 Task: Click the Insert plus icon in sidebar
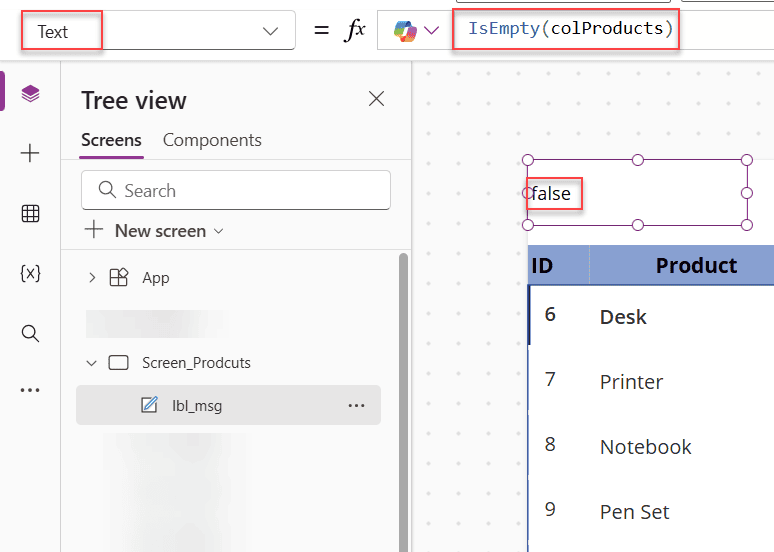click(30, 153)
